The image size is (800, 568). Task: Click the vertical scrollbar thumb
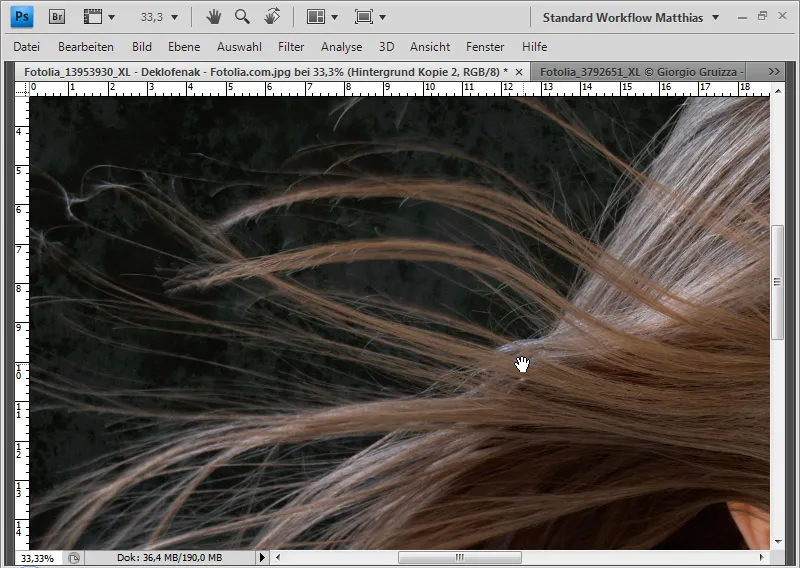coord(778,282)
